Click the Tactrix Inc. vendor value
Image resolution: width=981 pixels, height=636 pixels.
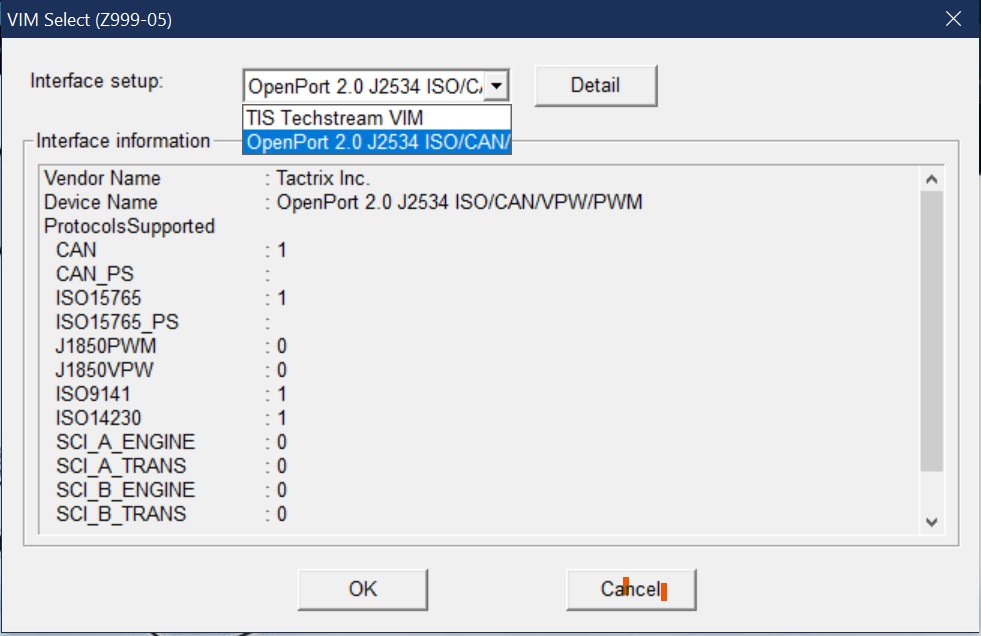[323, 178]
